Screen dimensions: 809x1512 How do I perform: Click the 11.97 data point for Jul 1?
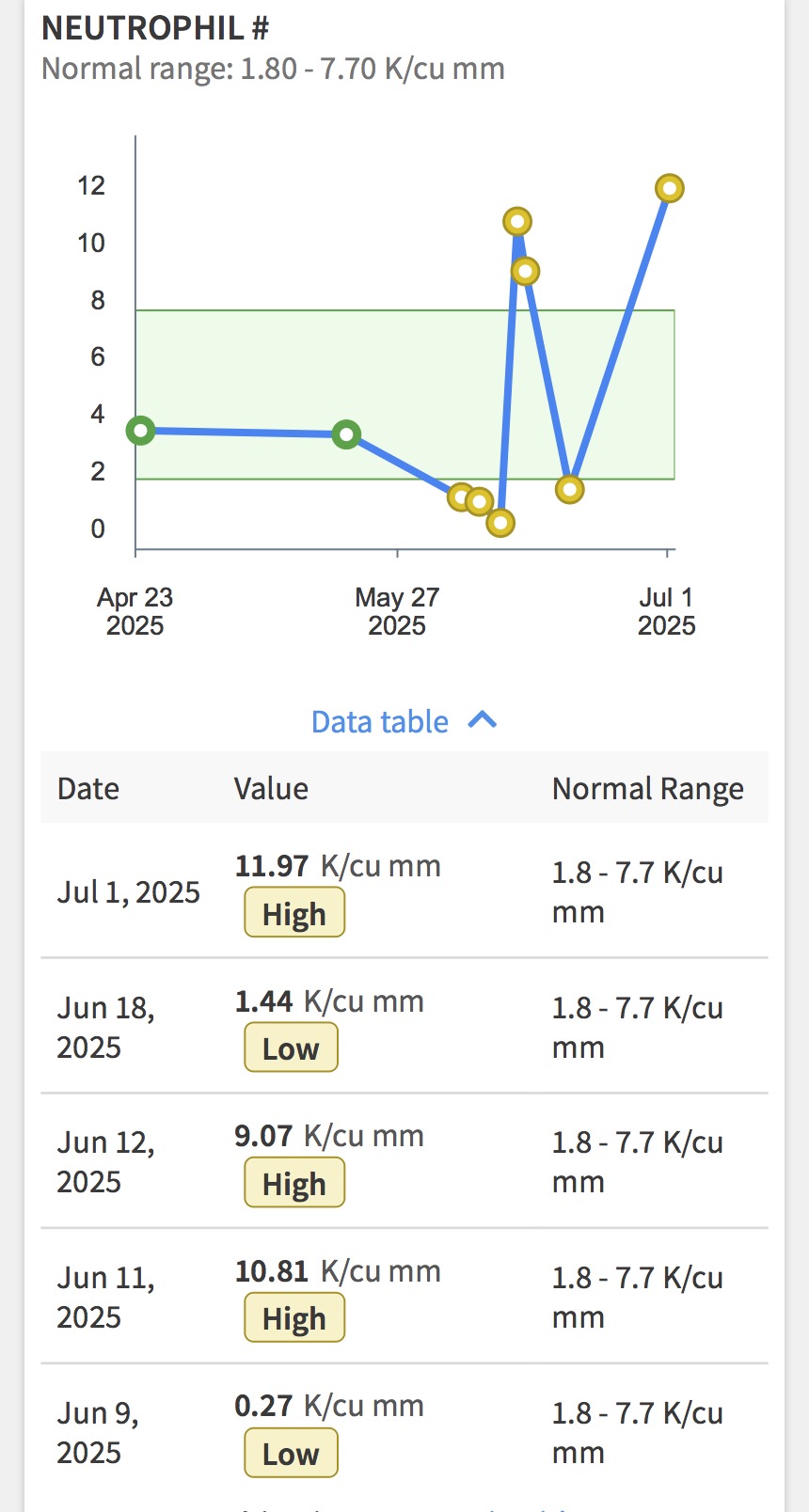tap(669, 189)
